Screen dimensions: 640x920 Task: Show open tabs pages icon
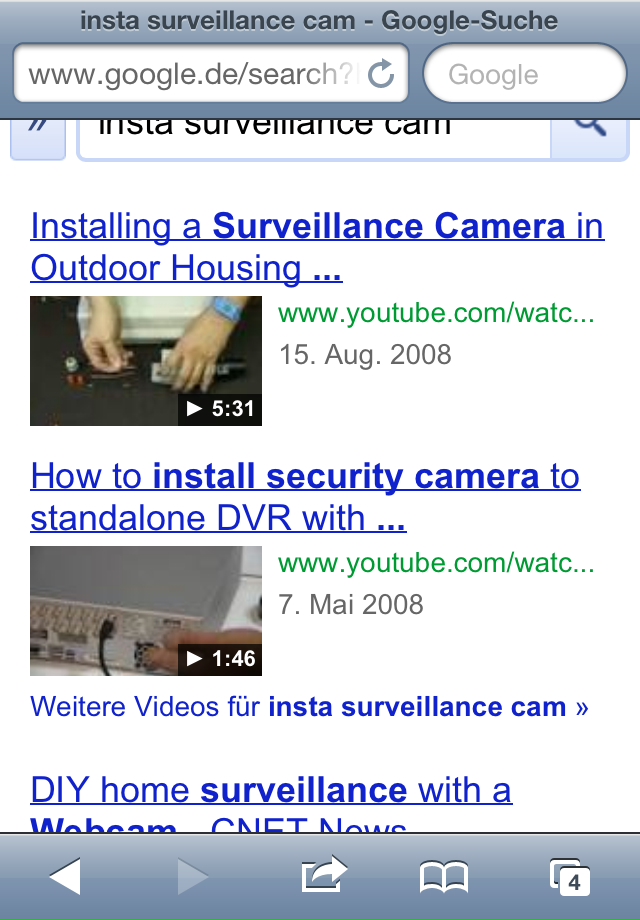click(570, 877)
